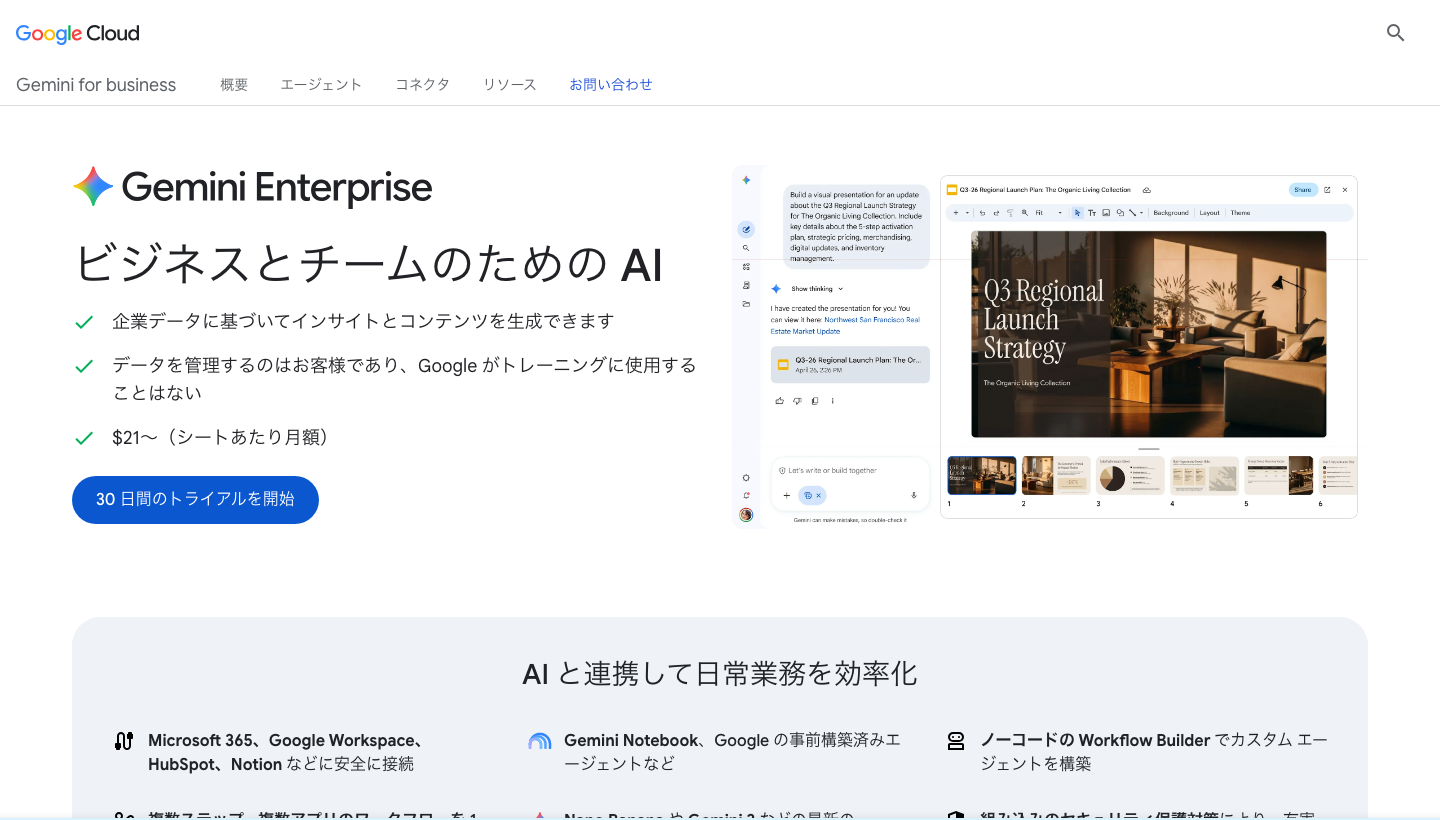Screen dimensions: 1440x820
Task: Select the new chat pencil icon in sidebar
Action: coord(746,229)
